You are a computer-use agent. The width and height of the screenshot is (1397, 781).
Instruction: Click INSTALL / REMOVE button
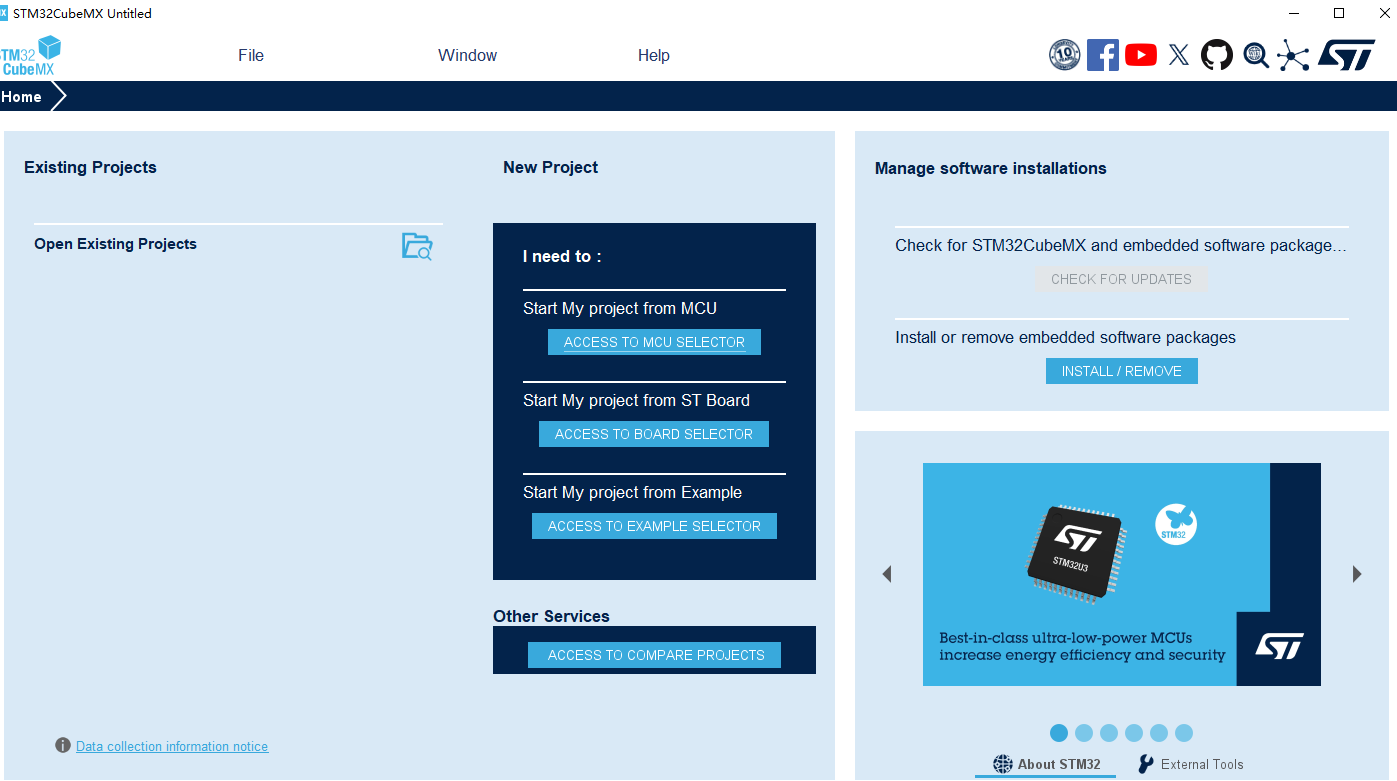point(1122,371)
